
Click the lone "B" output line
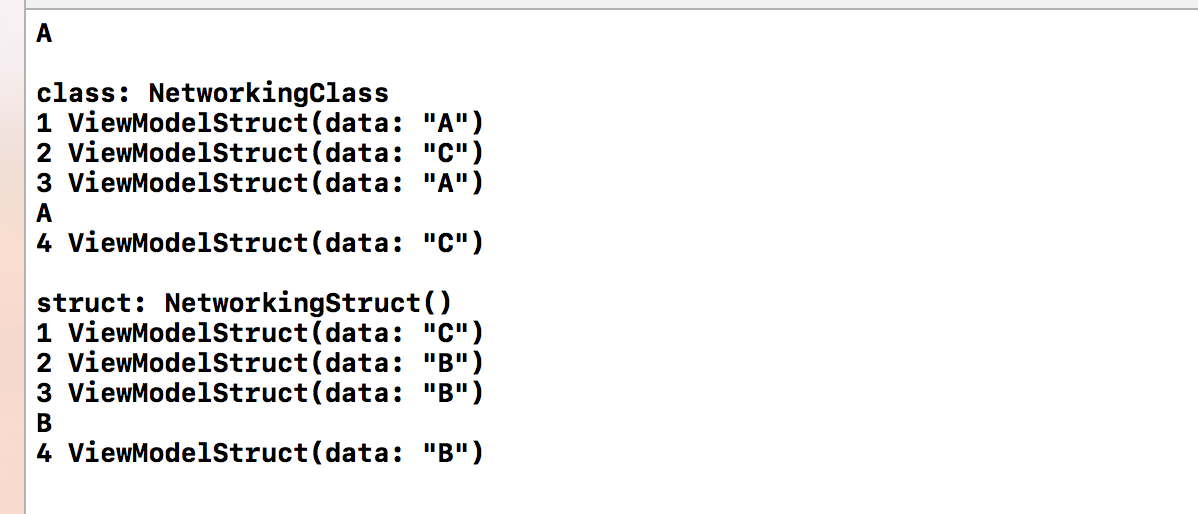pos(44,423)
